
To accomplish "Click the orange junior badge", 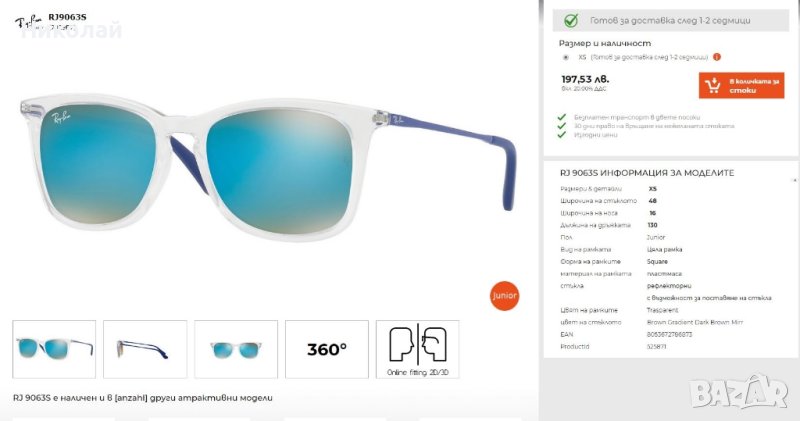I will (x=504, y=295).
